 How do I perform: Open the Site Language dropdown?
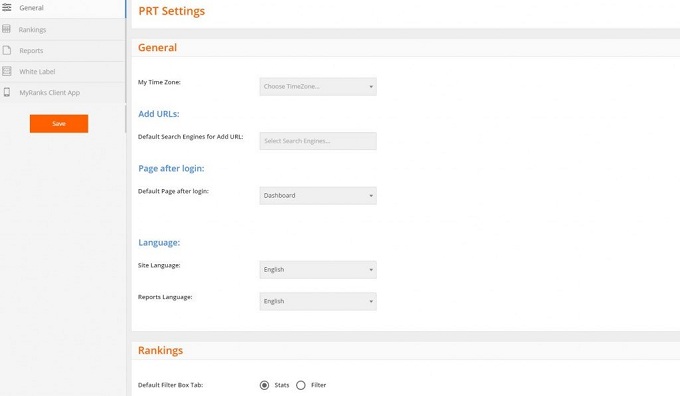point(318,269)
